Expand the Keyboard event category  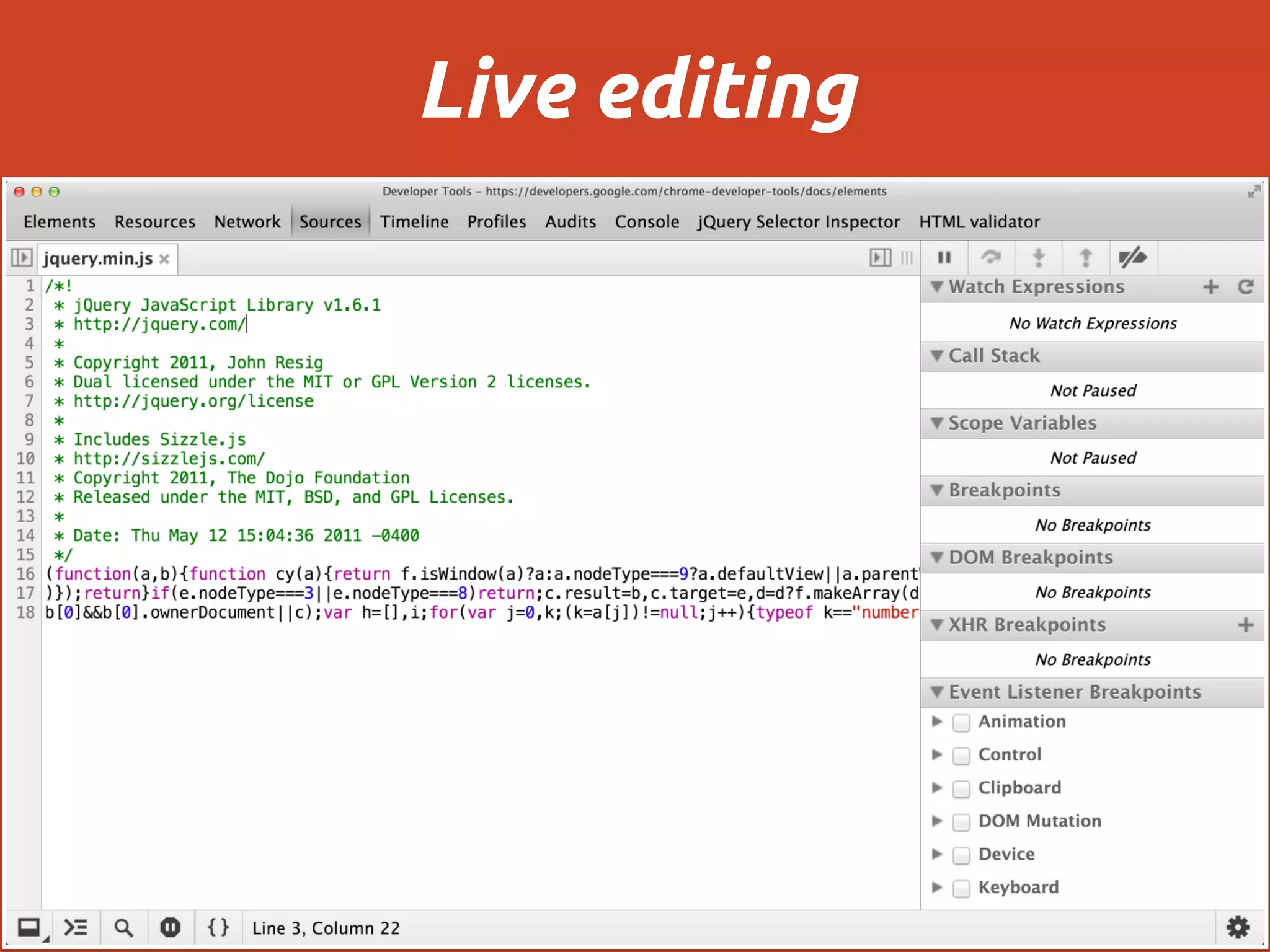pyautogui.click(x=937, y=887)
